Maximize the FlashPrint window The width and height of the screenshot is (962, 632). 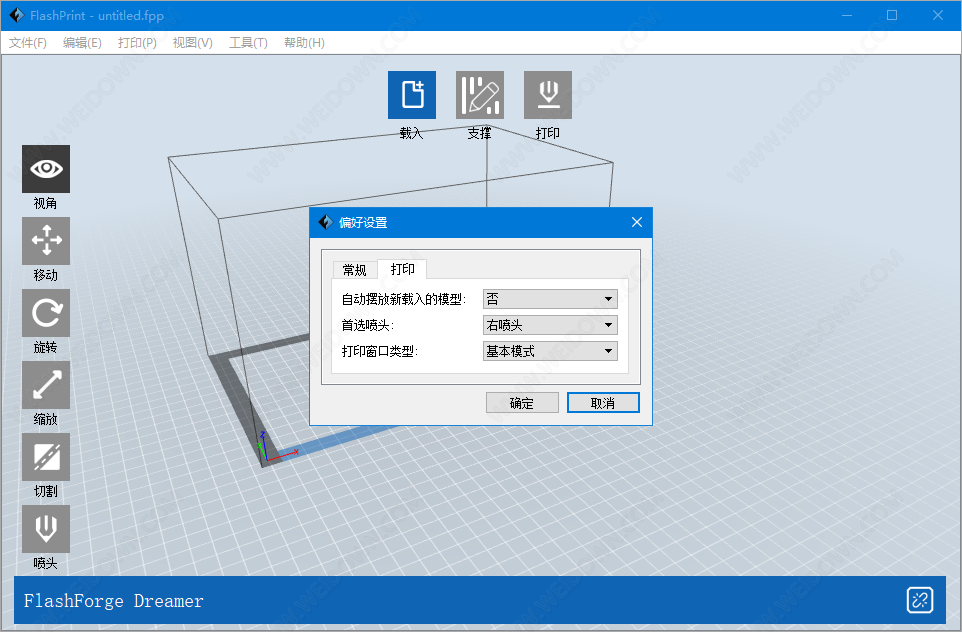[892, 15]
